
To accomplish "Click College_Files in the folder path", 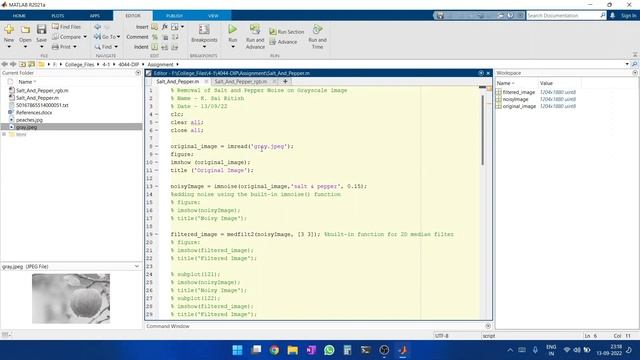I will 79,64.
